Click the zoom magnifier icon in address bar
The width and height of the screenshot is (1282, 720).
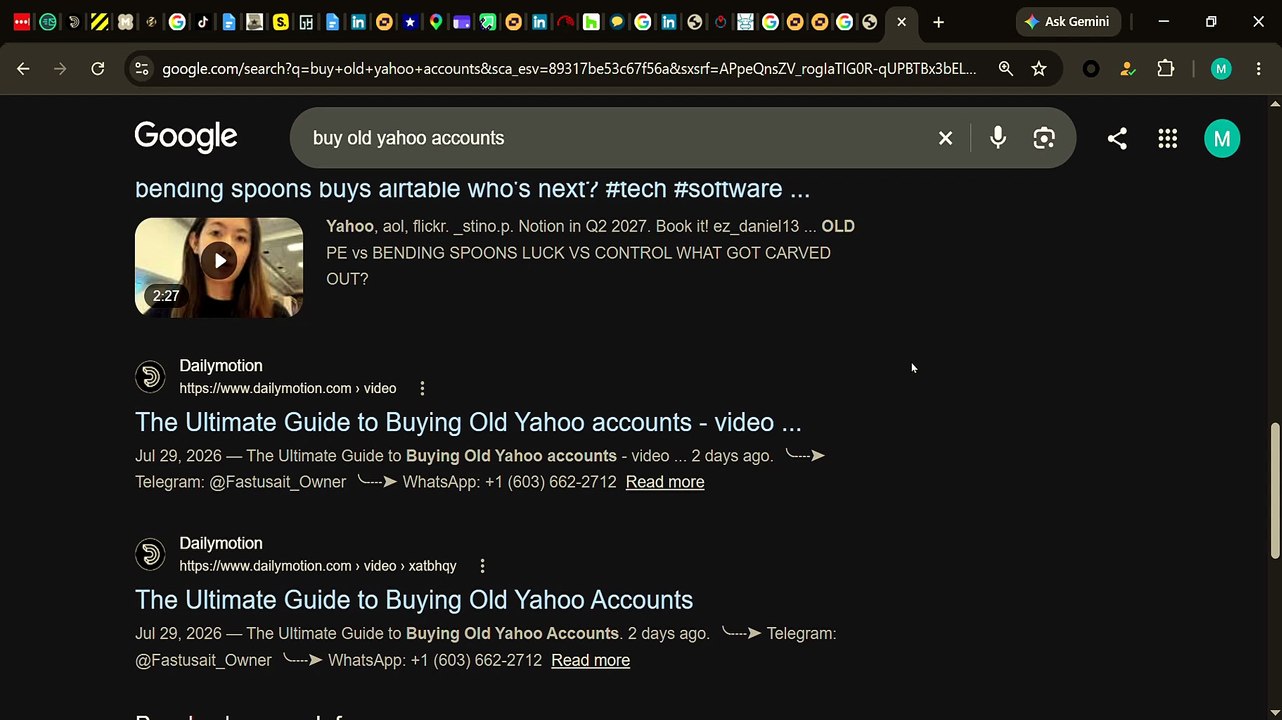(1005, 69)
